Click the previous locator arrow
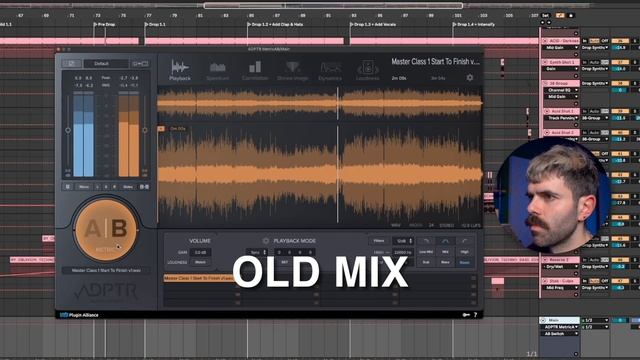 pyautogui.click(x=542, y=22)
